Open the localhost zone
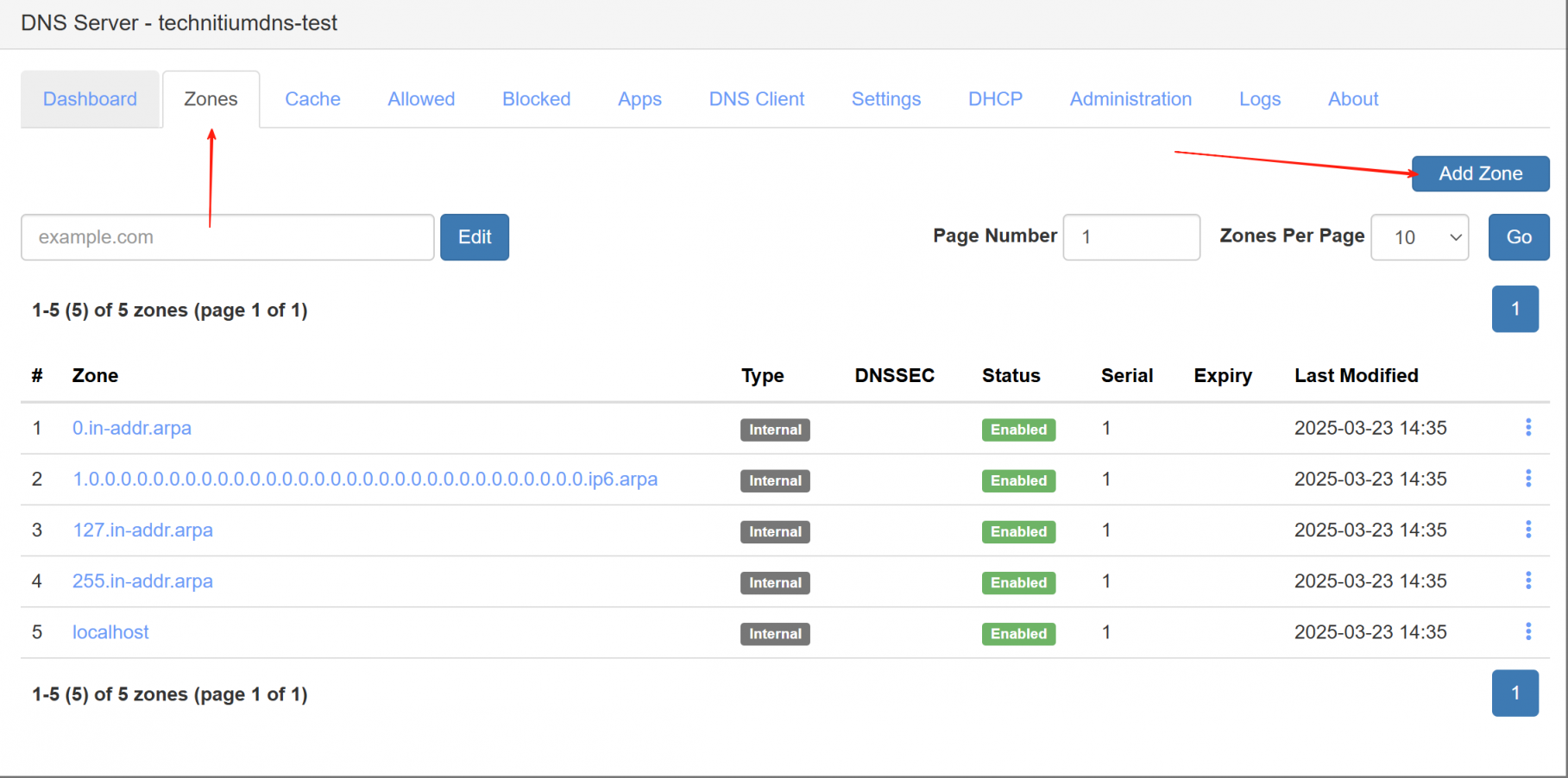The height and width of the screenshot is (778, 1568). [110, 631]
